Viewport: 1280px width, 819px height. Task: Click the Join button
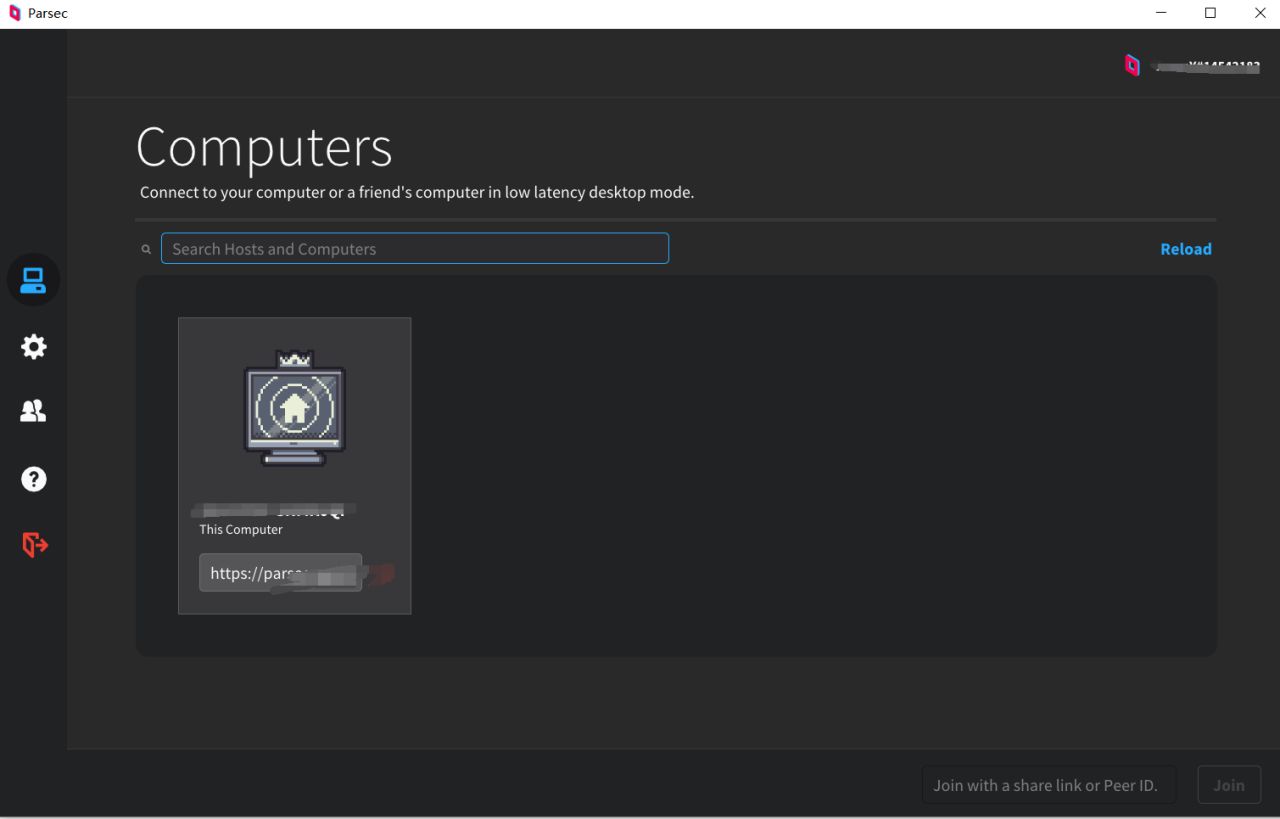1229,785
